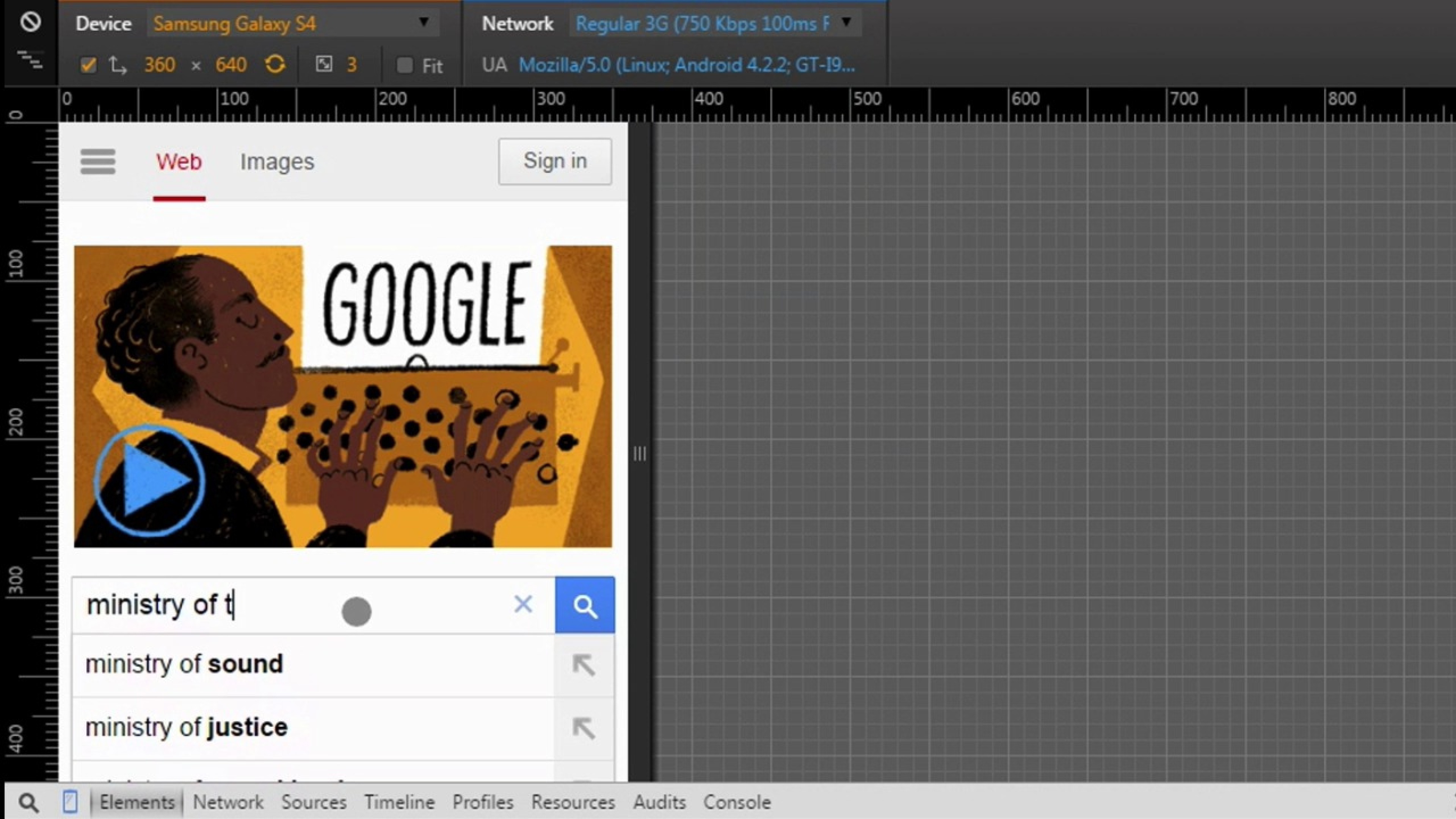Click the width value 360
Screen dimensions: 1456x819
tap(159, 65)
